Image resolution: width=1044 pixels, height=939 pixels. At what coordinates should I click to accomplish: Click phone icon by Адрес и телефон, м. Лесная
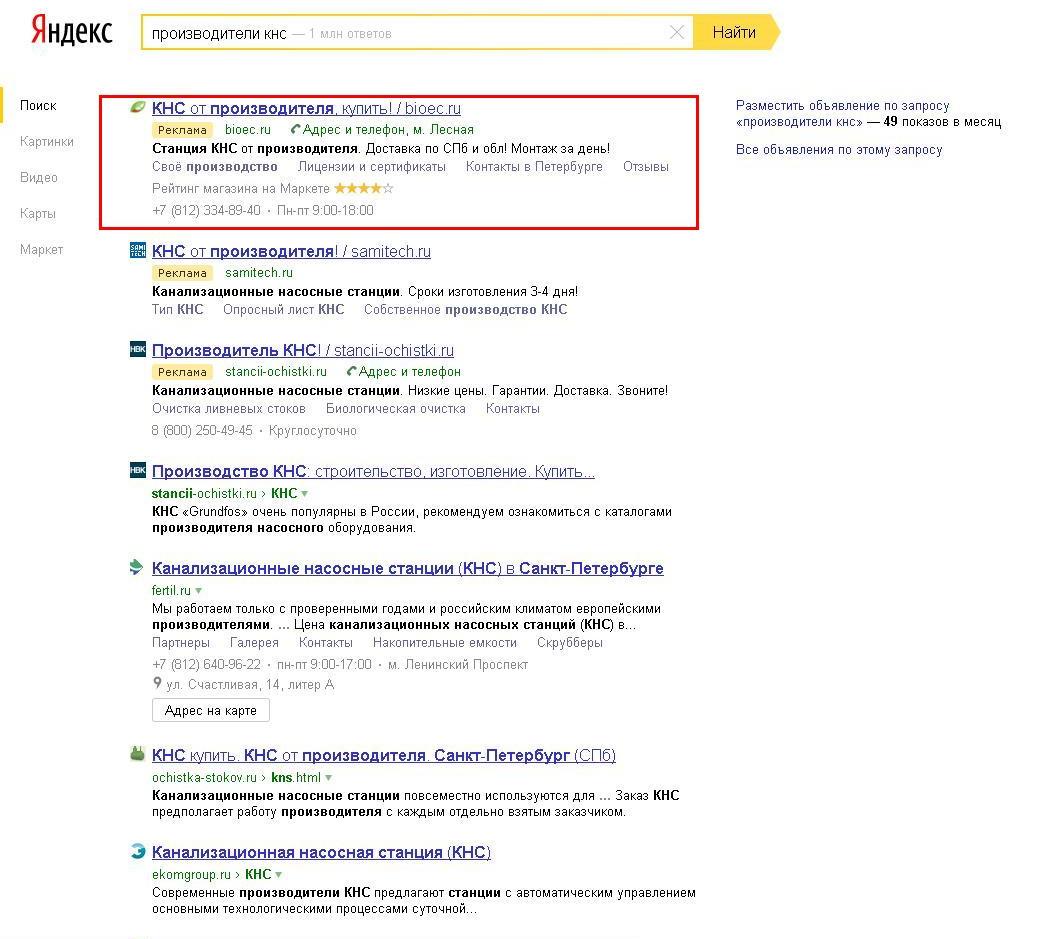296,129
